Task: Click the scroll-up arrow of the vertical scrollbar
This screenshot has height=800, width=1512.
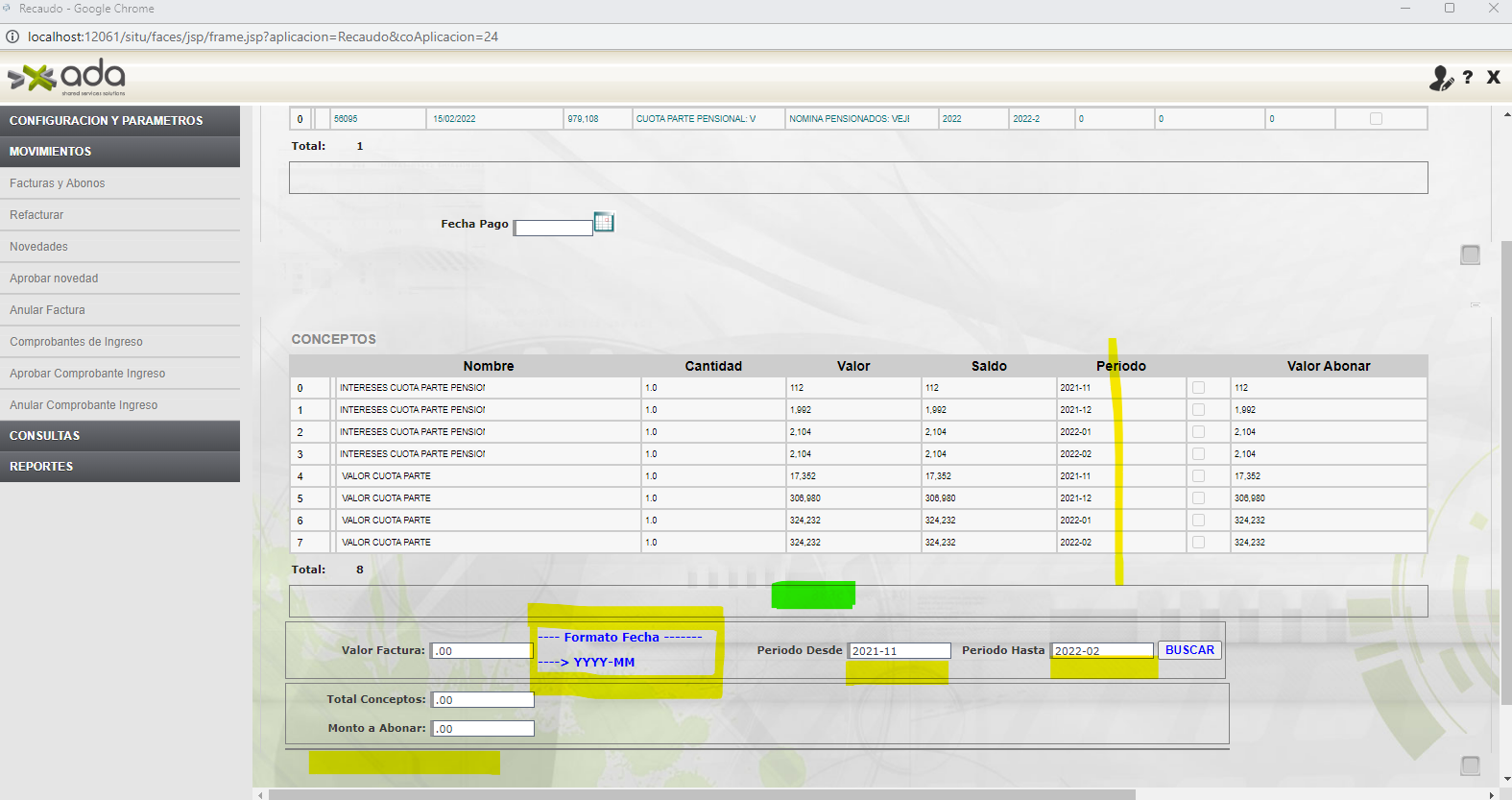Action: pos(1505,113)
